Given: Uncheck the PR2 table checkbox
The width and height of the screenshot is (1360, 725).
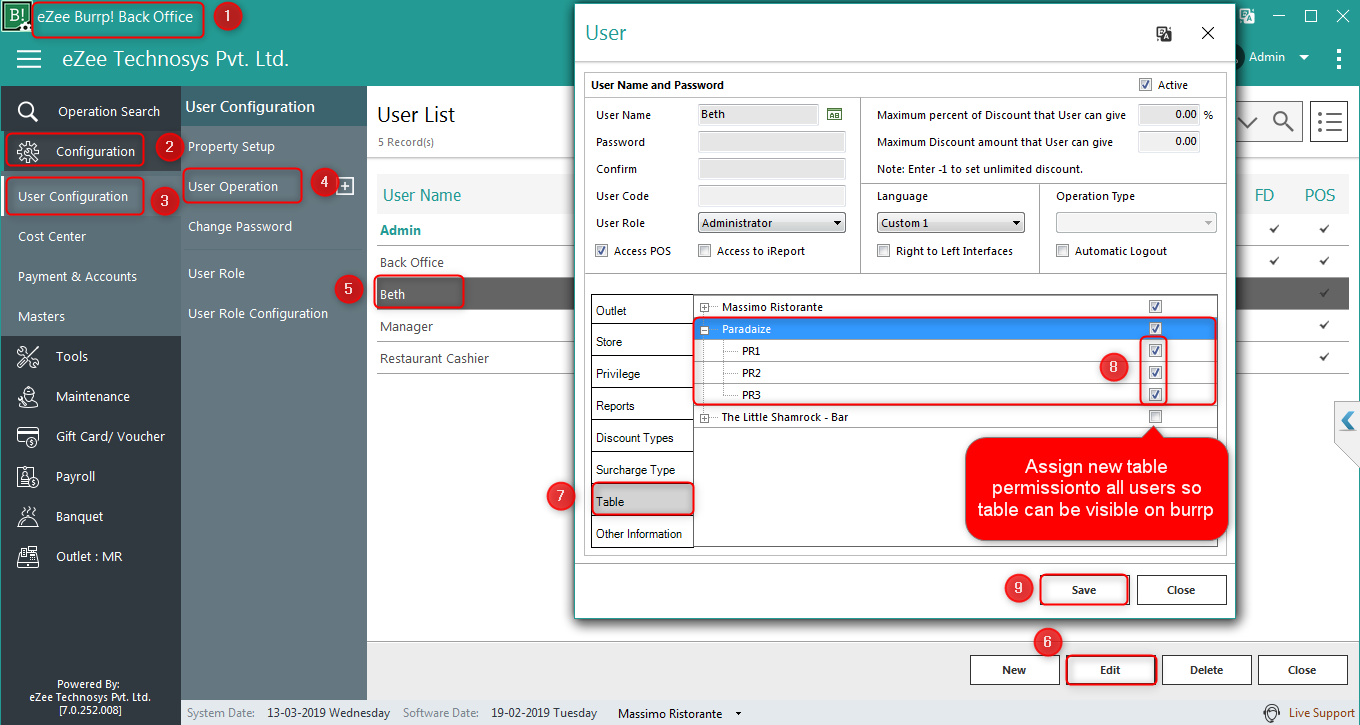Looking at the screenshot, I should [1155, 373].
